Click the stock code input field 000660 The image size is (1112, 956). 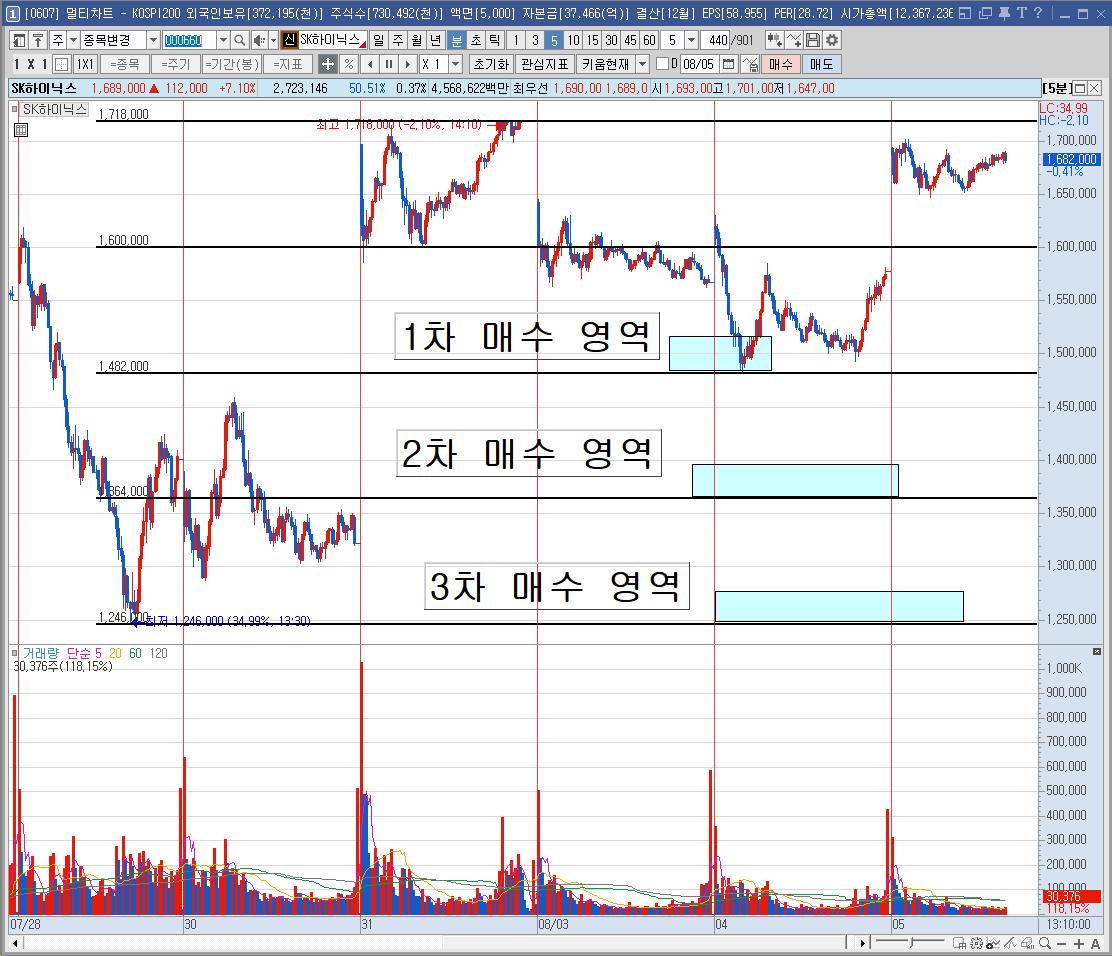pos(189,40)
